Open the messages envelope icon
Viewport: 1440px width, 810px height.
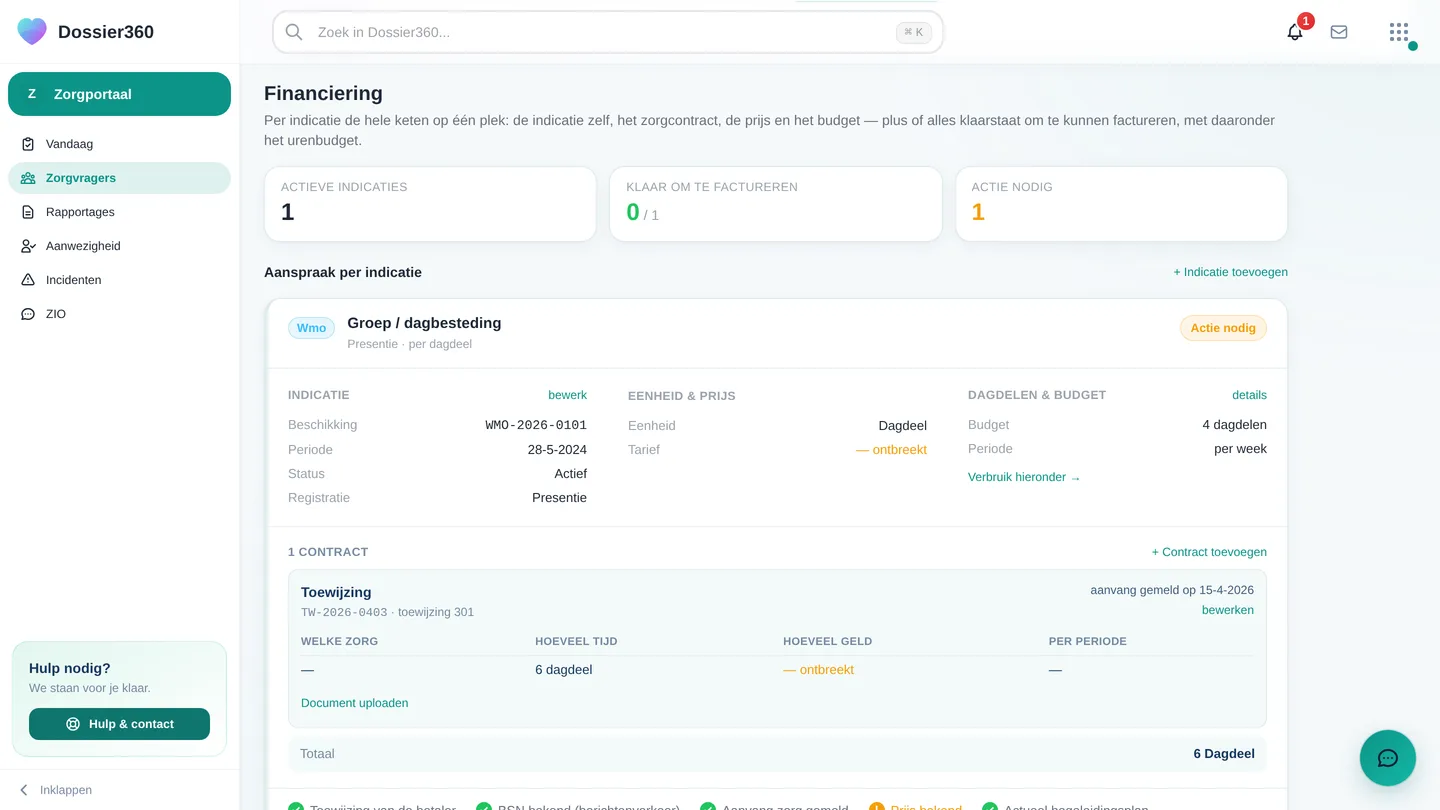(1339, 32)
